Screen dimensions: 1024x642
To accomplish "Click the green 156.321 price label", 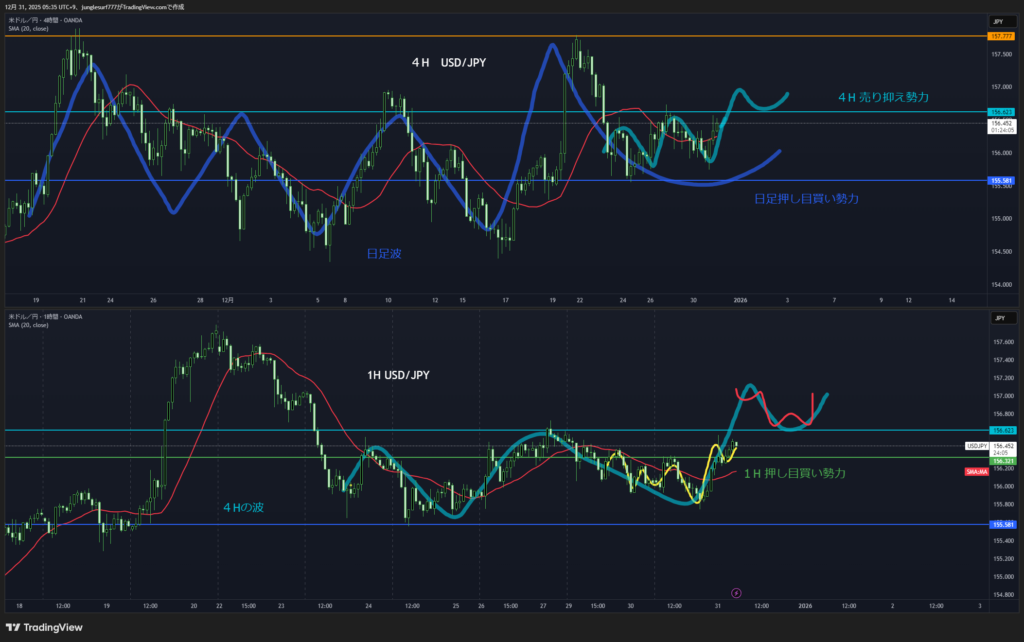I will pyautogui.click(x=1000, y=458).
